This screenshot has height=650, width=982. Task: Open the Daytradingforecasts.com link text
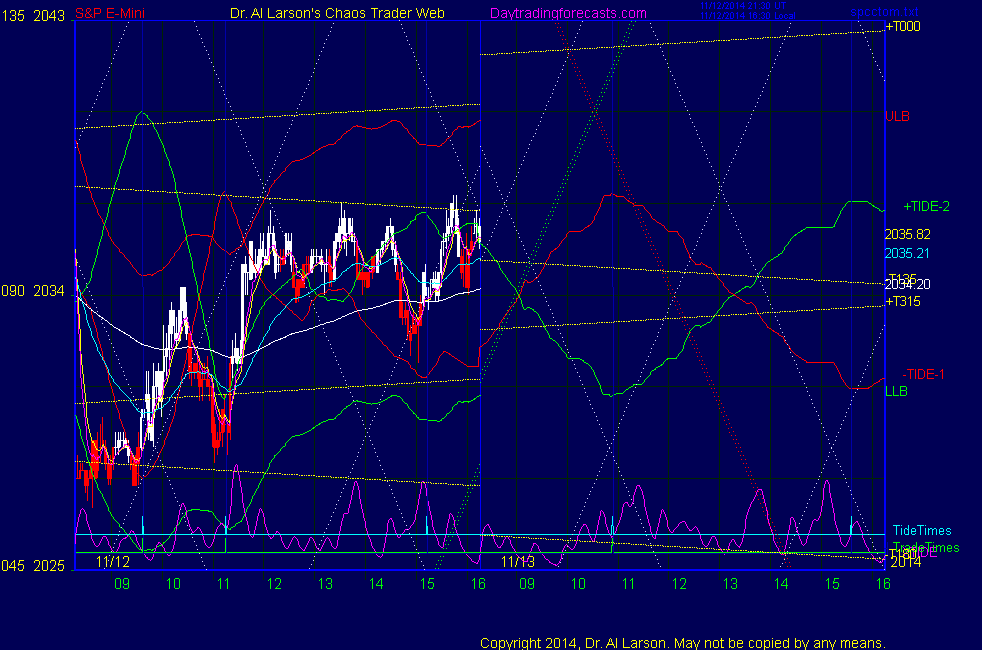click(568, 13)
